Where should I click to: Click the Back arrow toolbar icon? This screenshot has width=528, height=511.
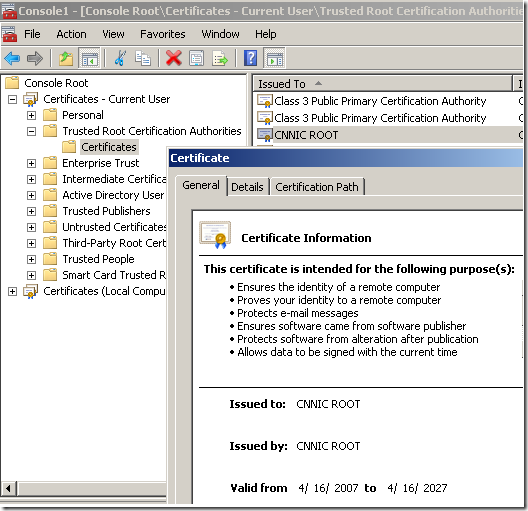(12, 59)
